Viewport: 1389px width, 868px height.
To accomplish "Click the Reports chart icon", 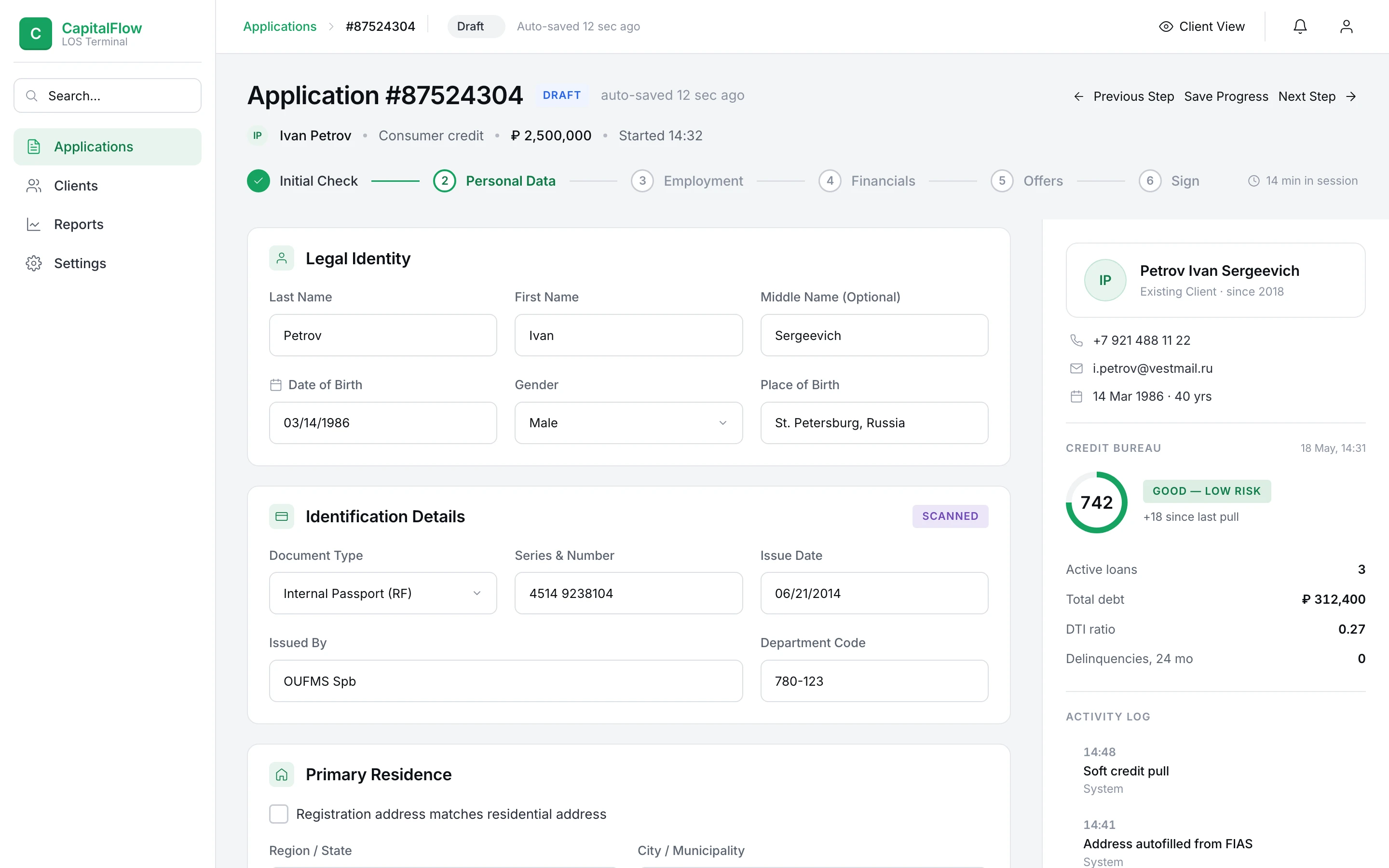I will point(34,224).
